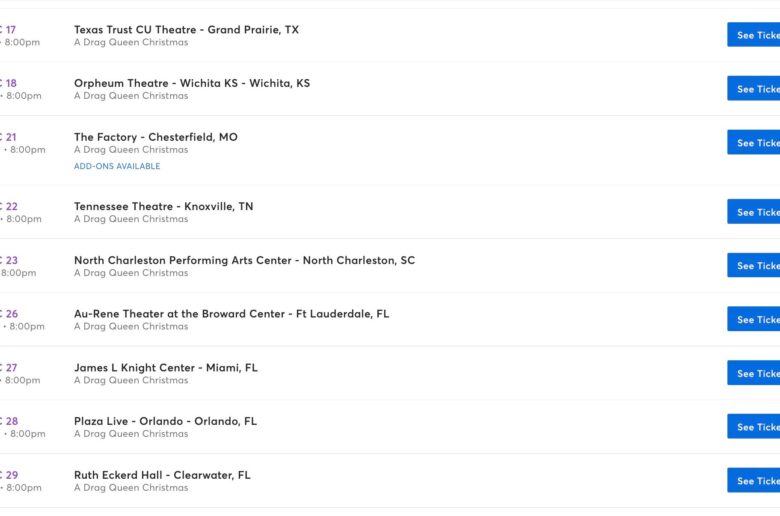Select Tennessee Theatre - Knoxville, TN title

164,206
